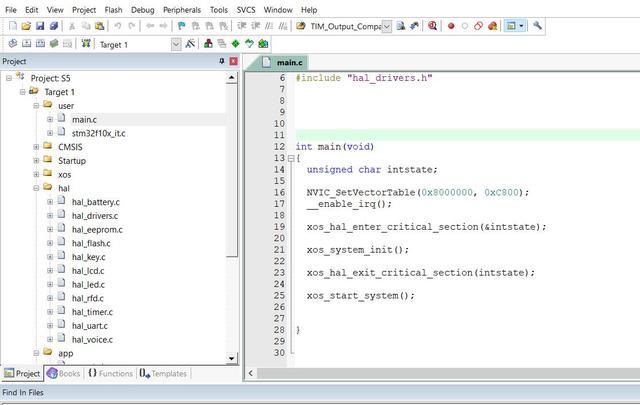Select the main.c editor tab
This screenshot has height=405, width=640.
tap(283, 62)
